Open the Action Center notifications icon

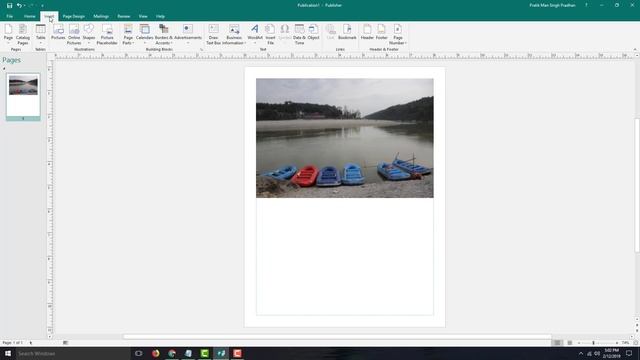click(x=629, y=353)
